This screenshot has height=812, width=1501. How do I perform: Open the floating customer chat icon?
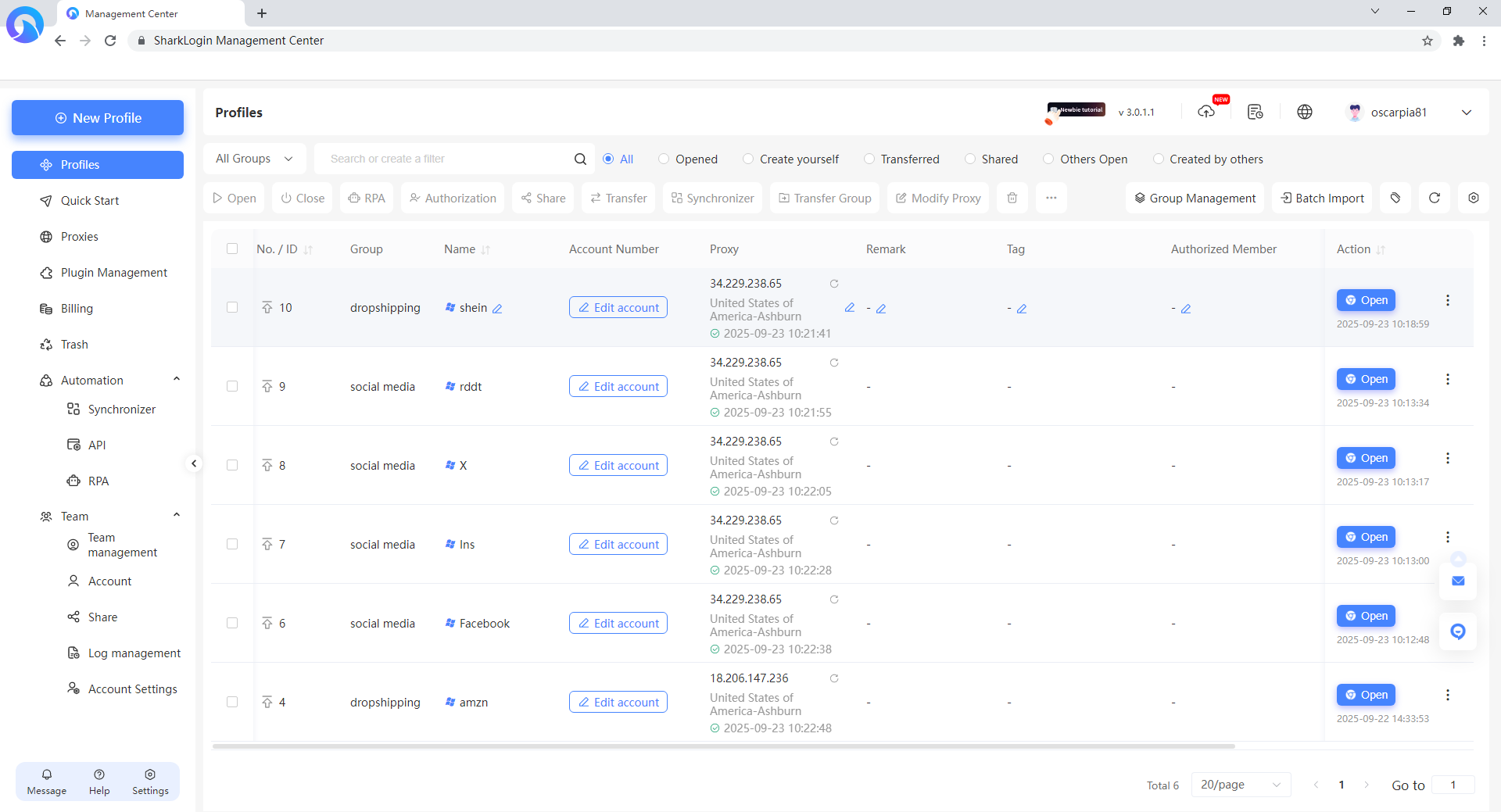point(1458,631)
